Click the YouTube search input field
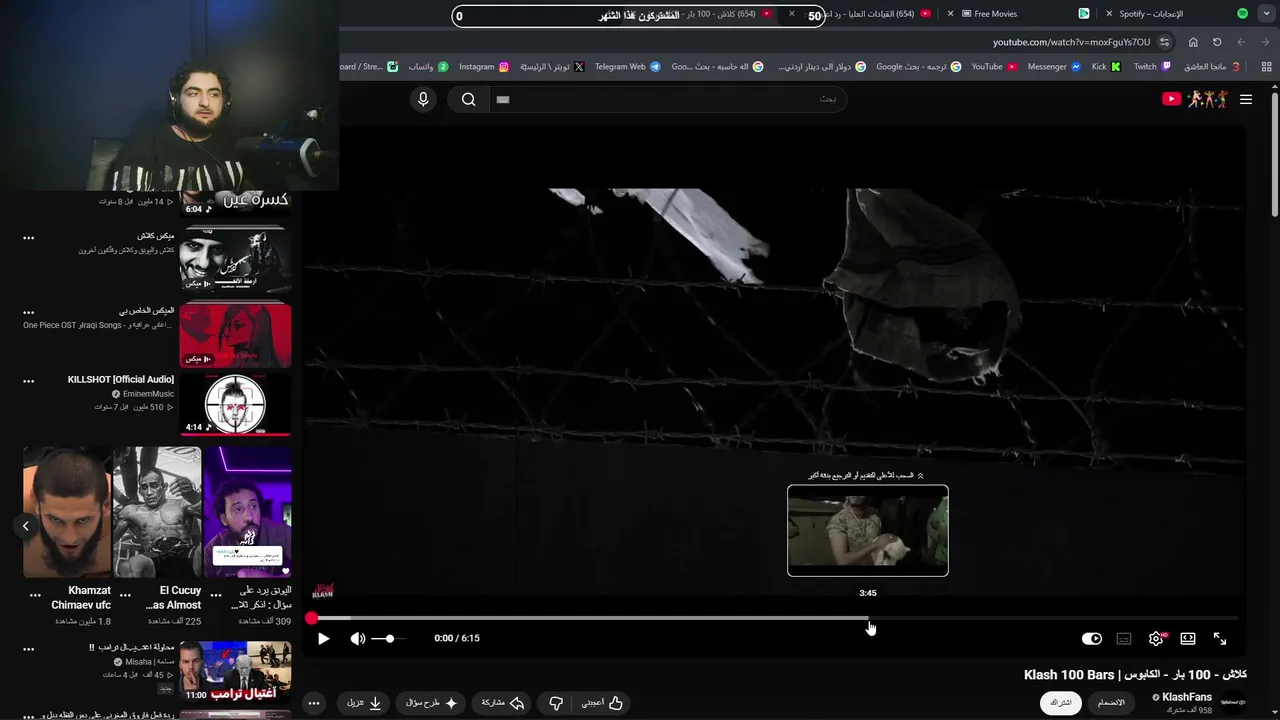The image size is (1280, 720). (x=668, y=99)
